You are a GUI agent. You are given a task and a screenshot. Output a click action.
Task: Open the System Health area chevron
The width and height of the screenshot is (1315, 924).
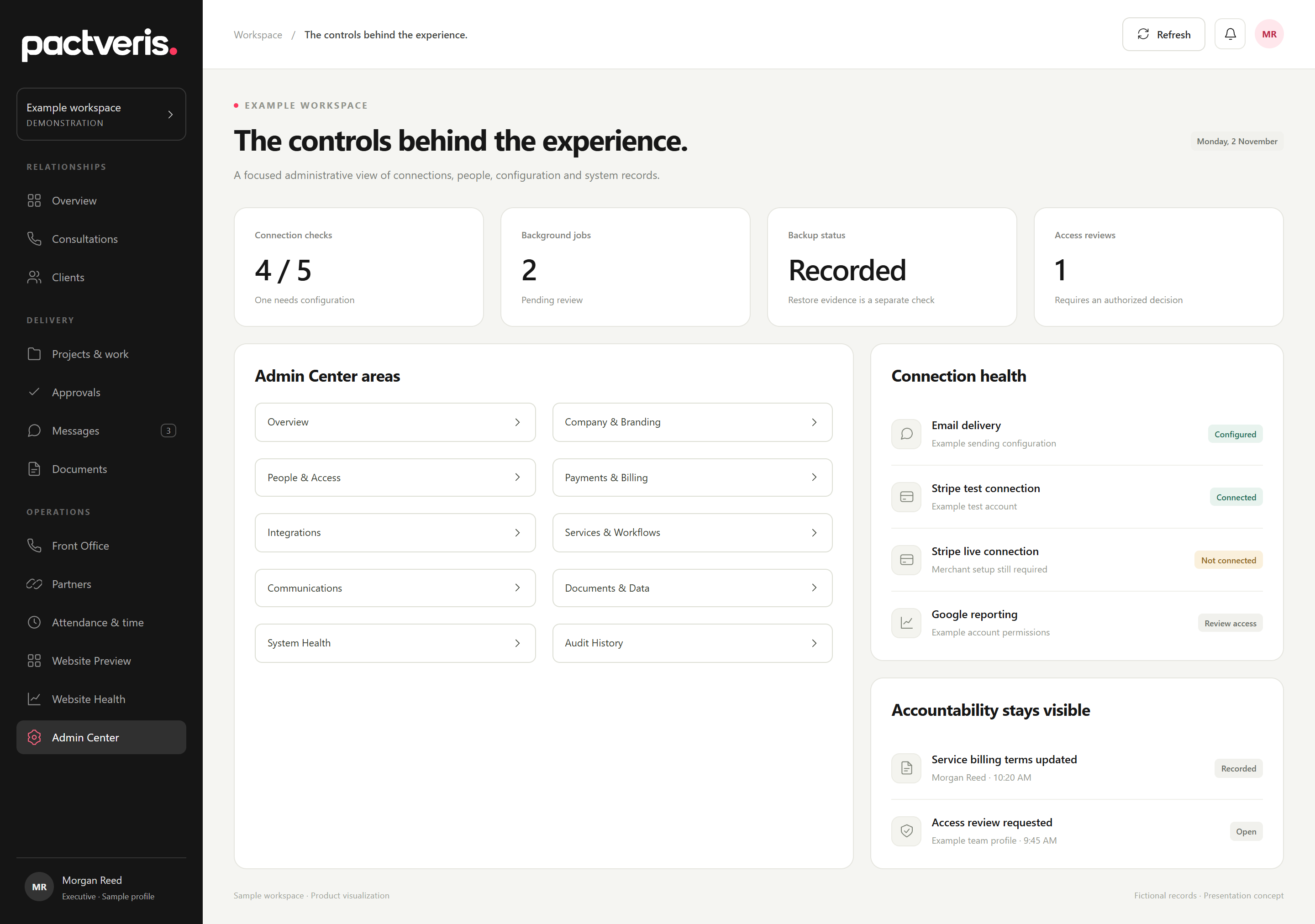click(517, 643)
